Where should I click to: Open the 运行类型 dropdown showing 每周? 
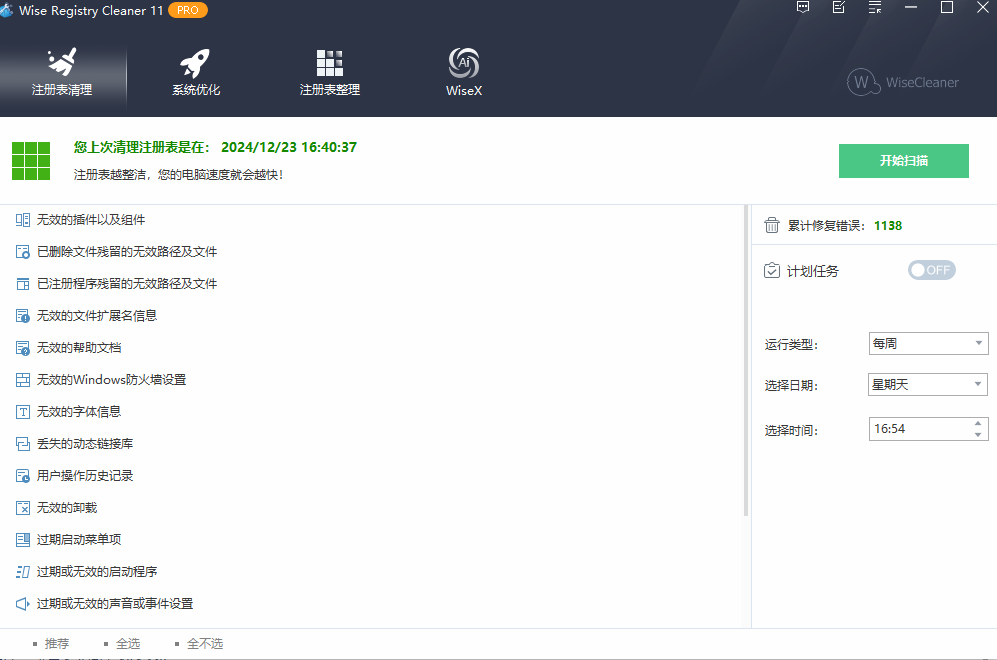tap(928, 343)
